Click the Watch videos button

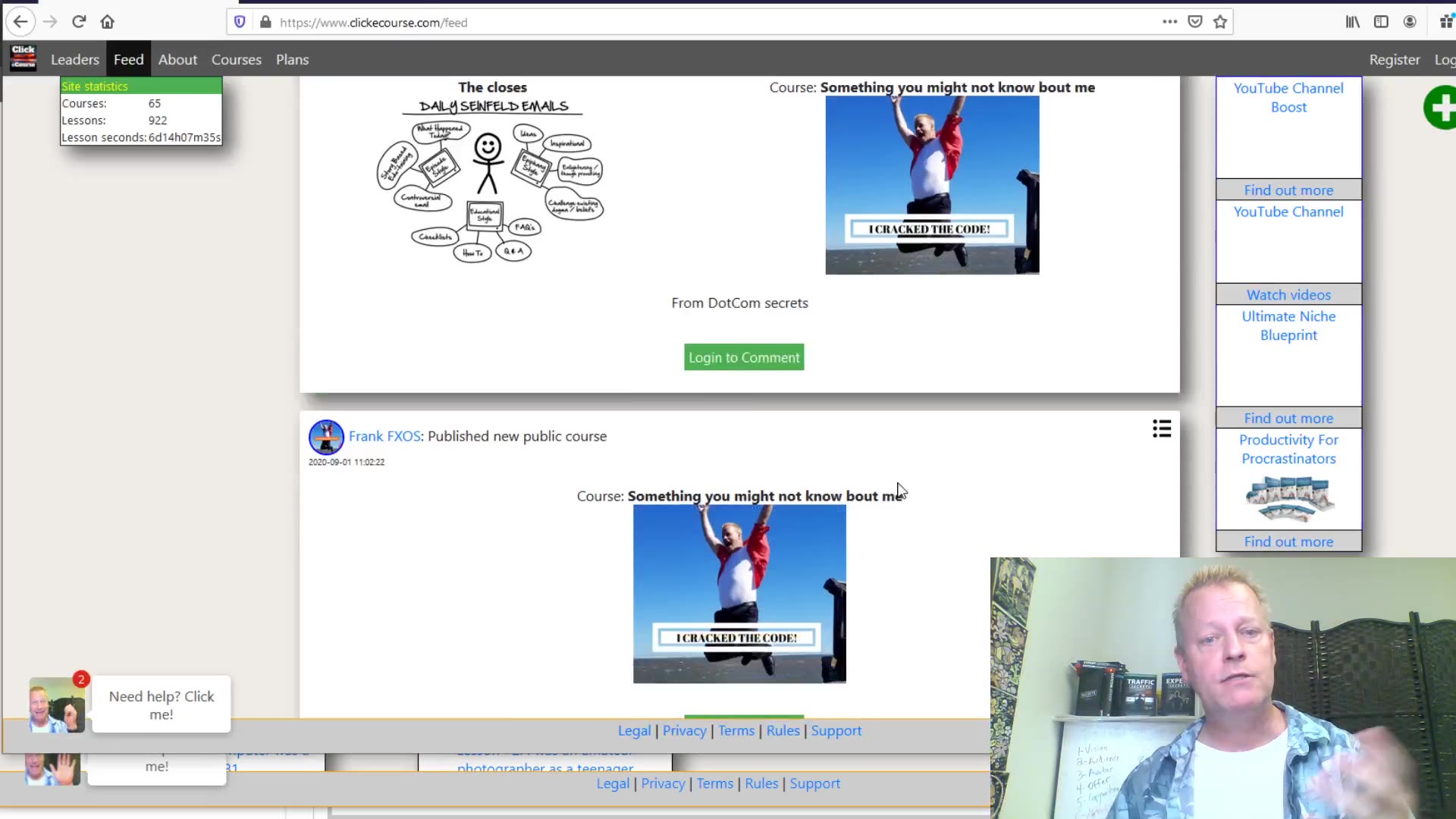click(1288, 294)
